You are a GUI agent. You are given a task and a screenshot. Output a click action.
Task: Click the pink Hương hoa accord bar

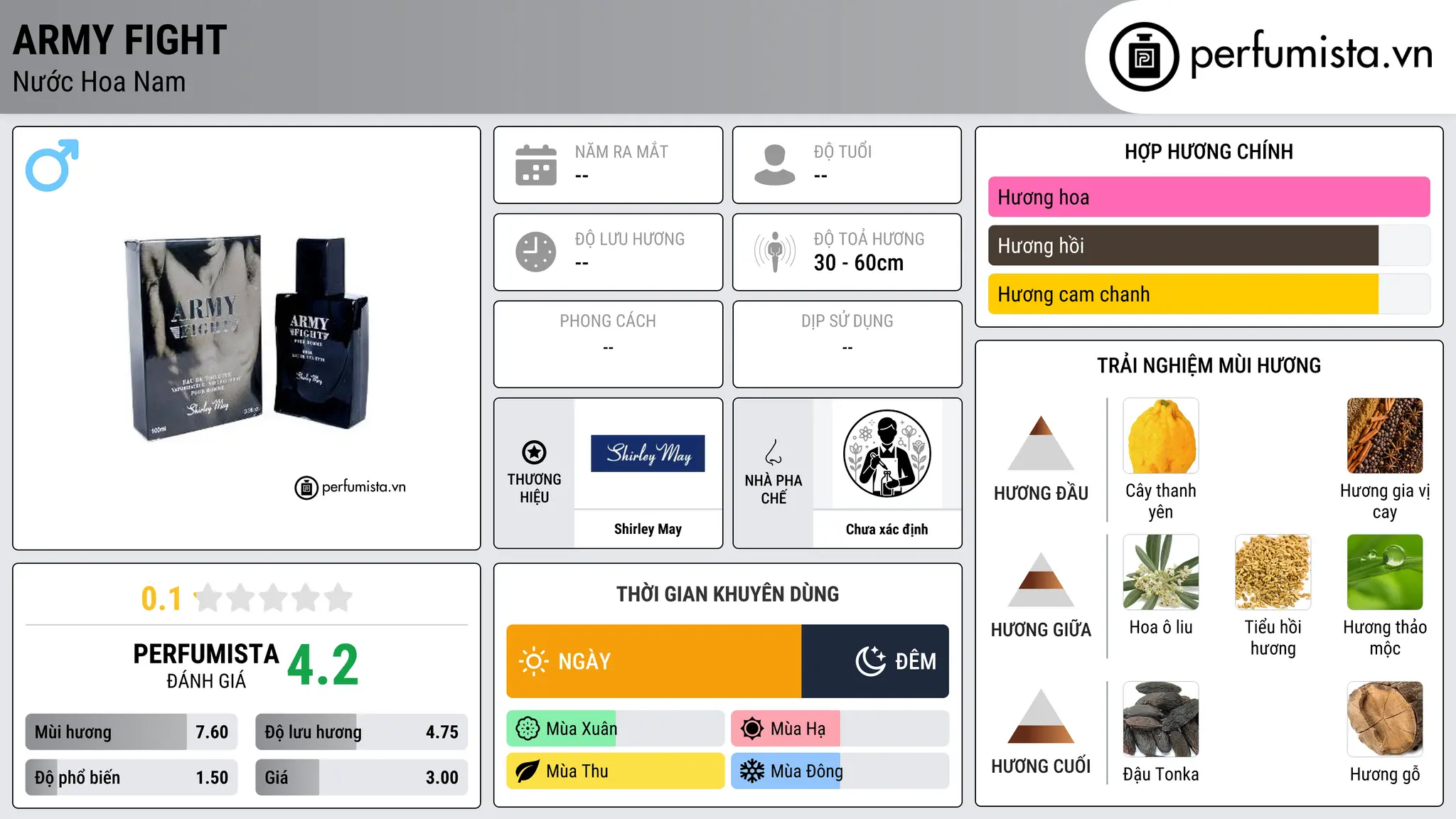(1209, 197)
